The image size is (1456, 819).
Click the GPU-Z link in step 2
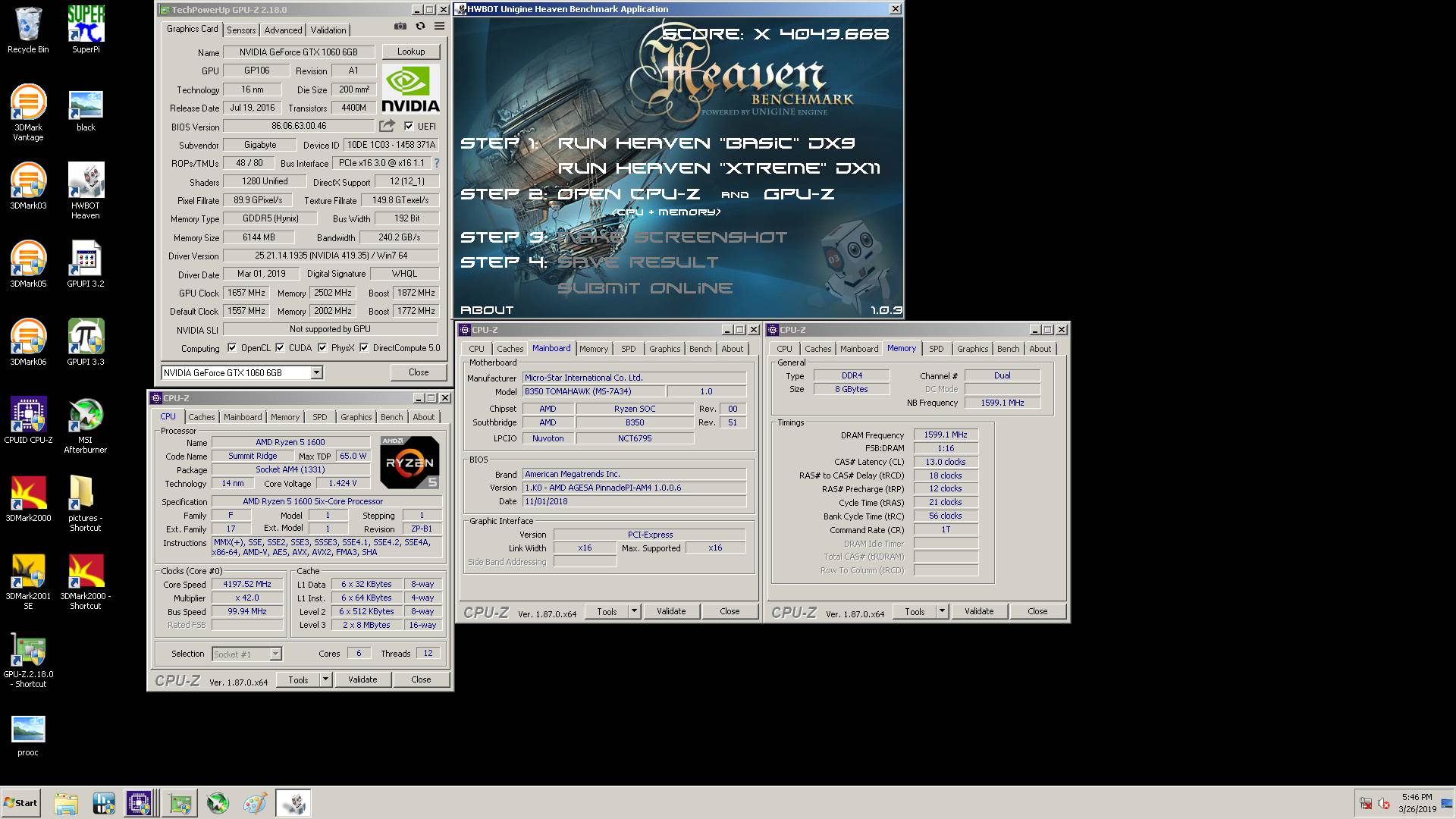[799, 194]
